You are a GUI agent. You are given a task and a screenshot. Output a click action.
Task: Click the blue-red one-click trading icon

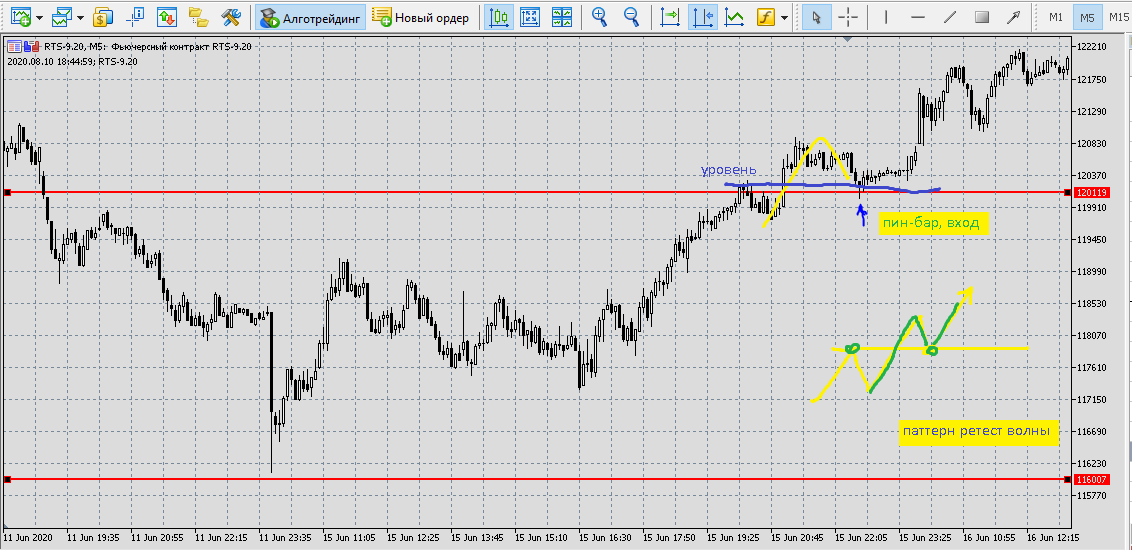[30, 47]
